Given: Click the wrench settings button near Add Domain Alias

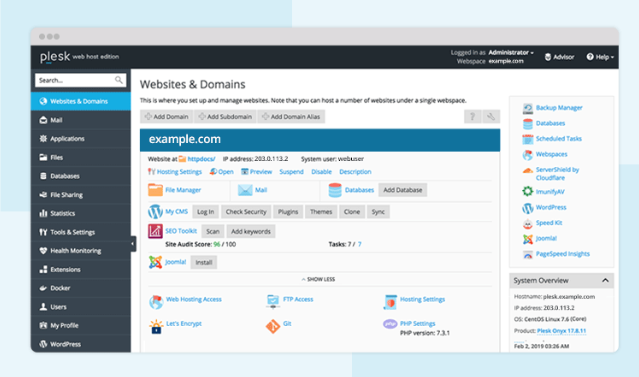Looking at the screenshot, I should [x=491, y=117].
